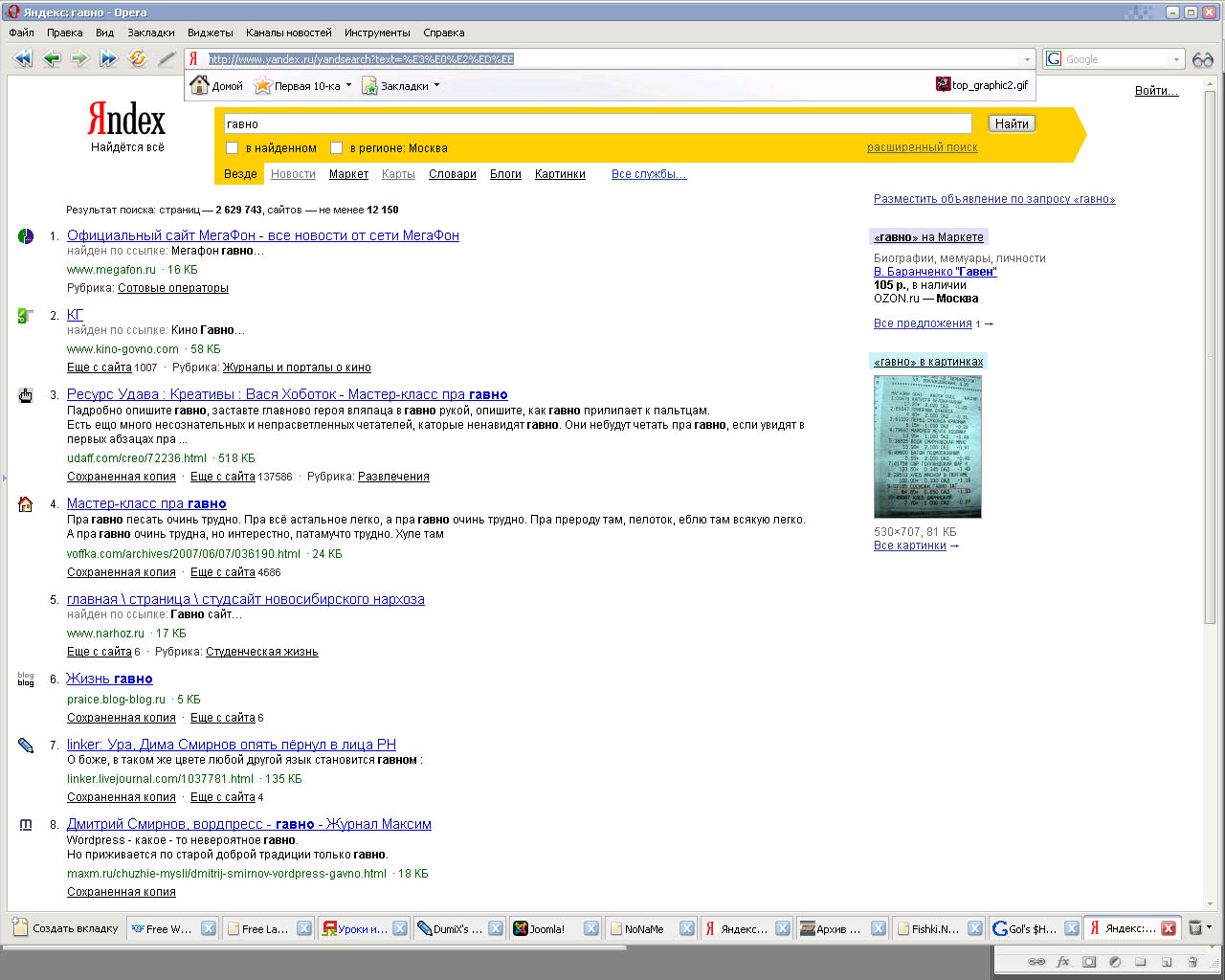Screen dimensions: 1225x980
Task: Click hand favicon beside Ресурс Удава result
Action: click(x=26, y=394)
